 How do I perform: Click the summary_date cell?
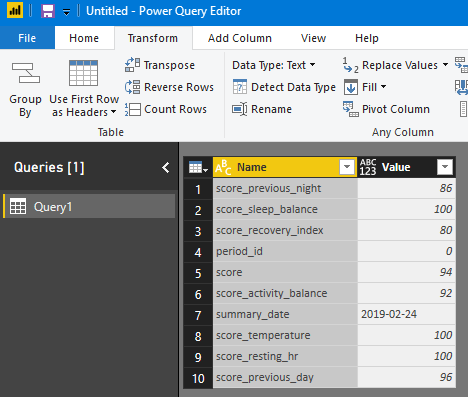(x=285, y=314)
